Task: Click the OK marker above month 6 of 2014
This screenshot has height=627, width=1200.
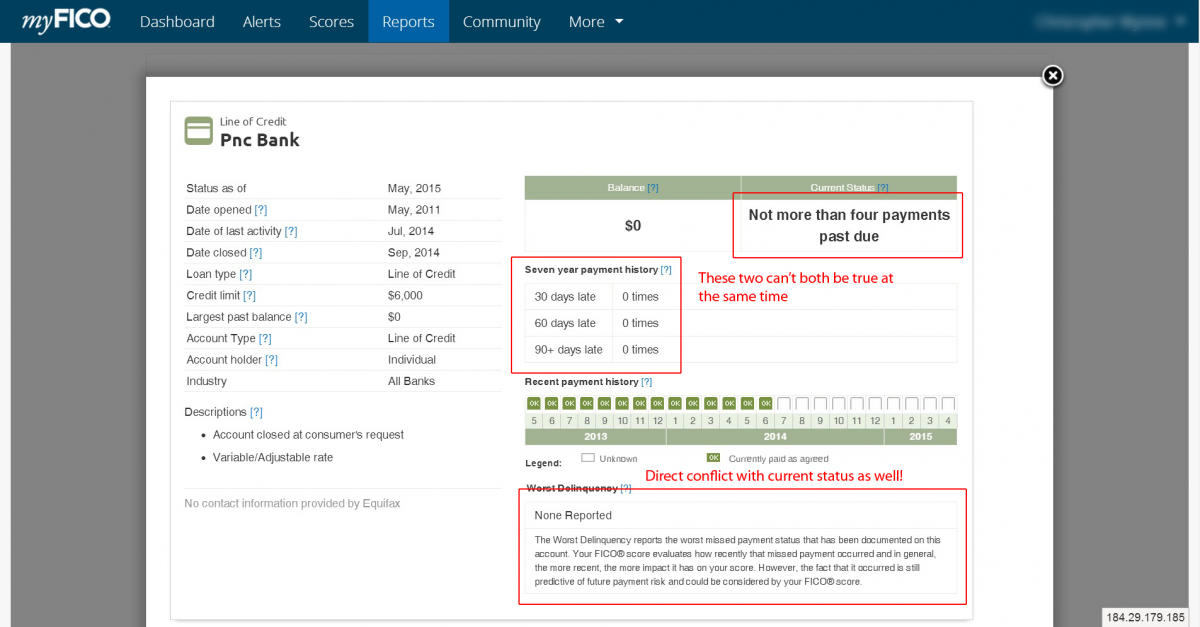Action: [x=765, y=403]
